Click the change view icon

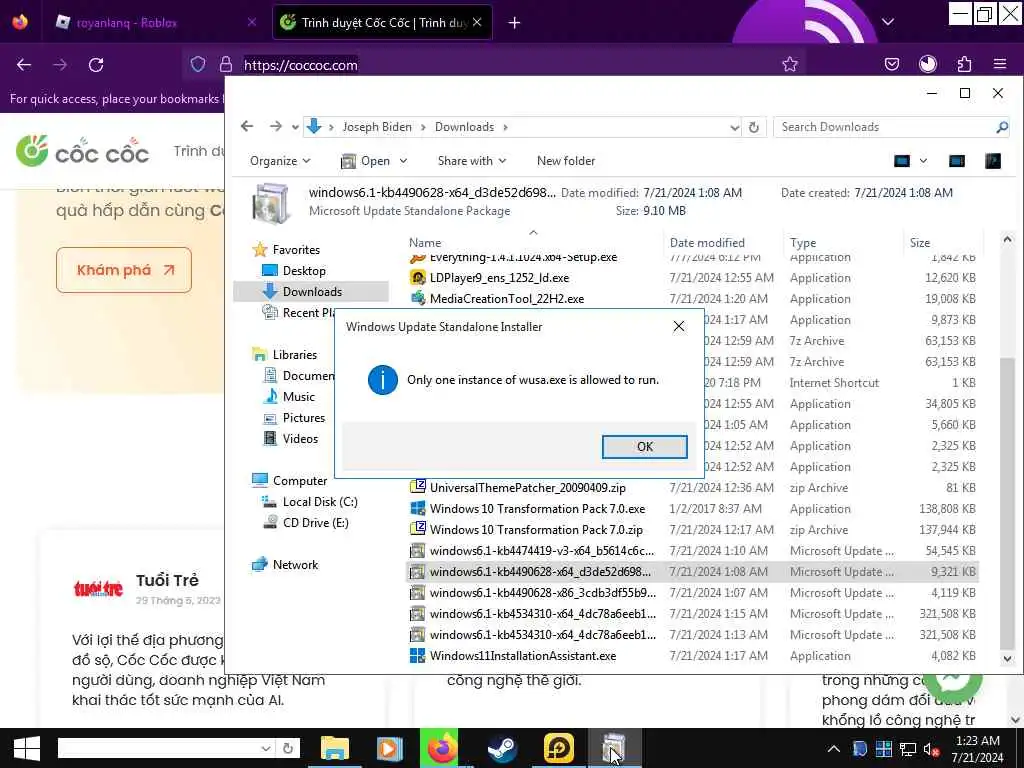[902, 161]
